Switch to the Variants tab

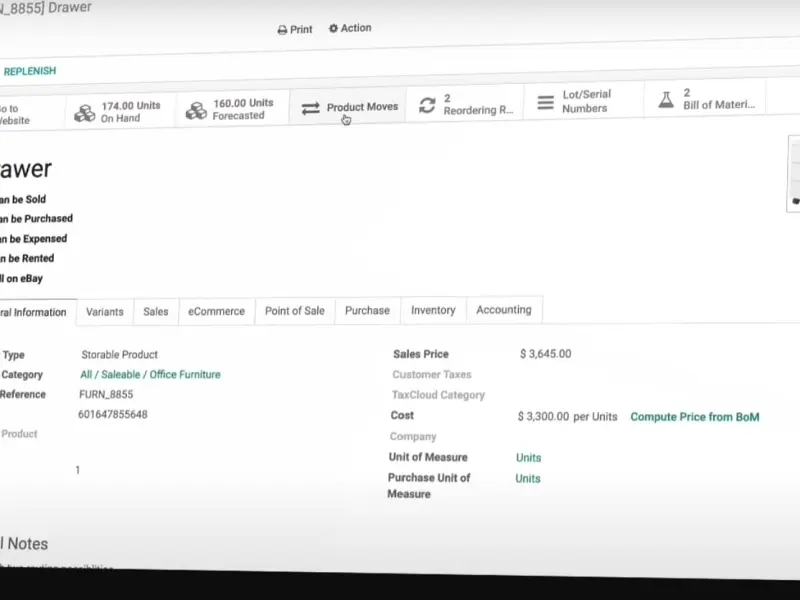point(105,312)
